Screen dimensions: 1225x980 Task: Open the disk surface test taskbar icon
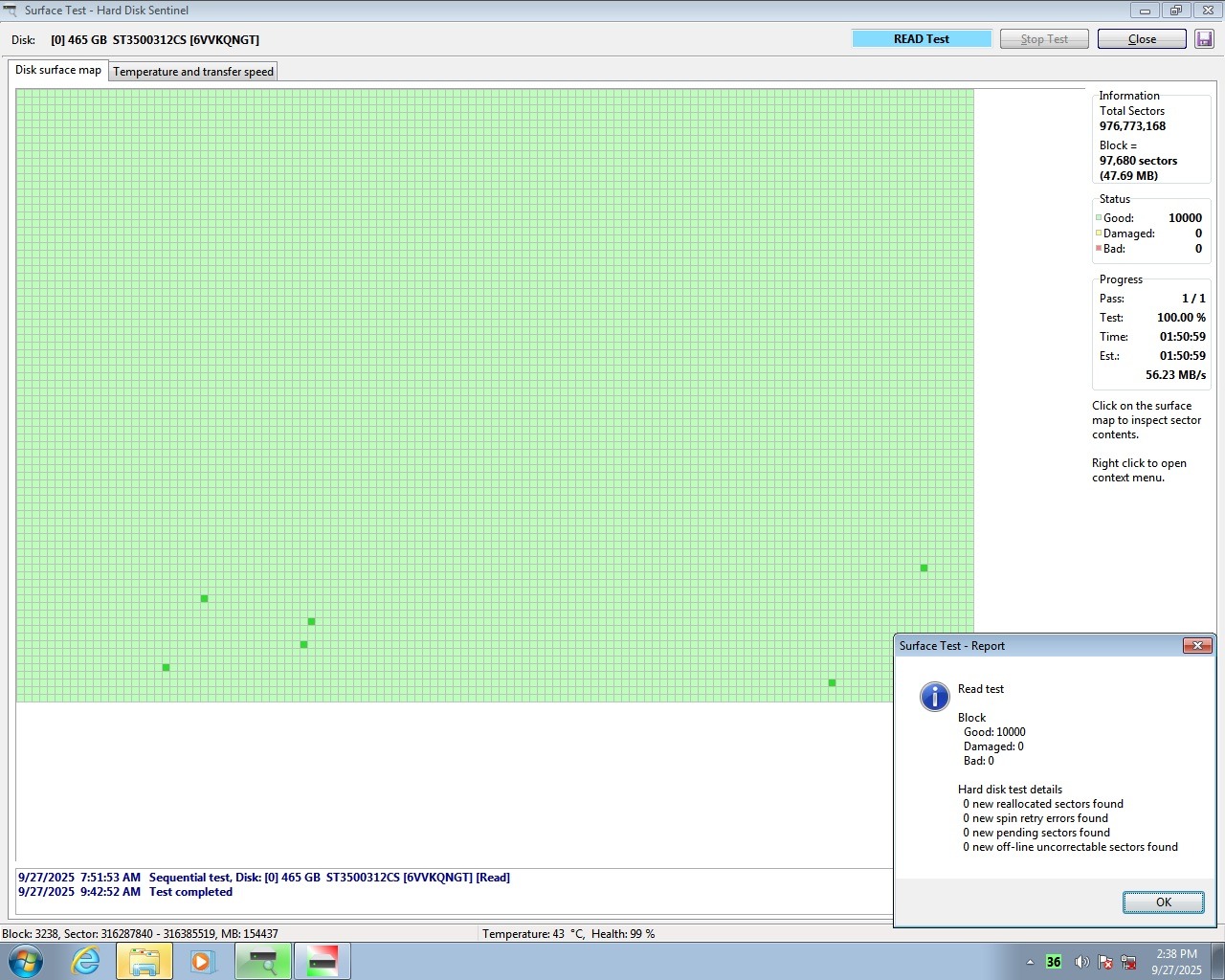(262, 961)
